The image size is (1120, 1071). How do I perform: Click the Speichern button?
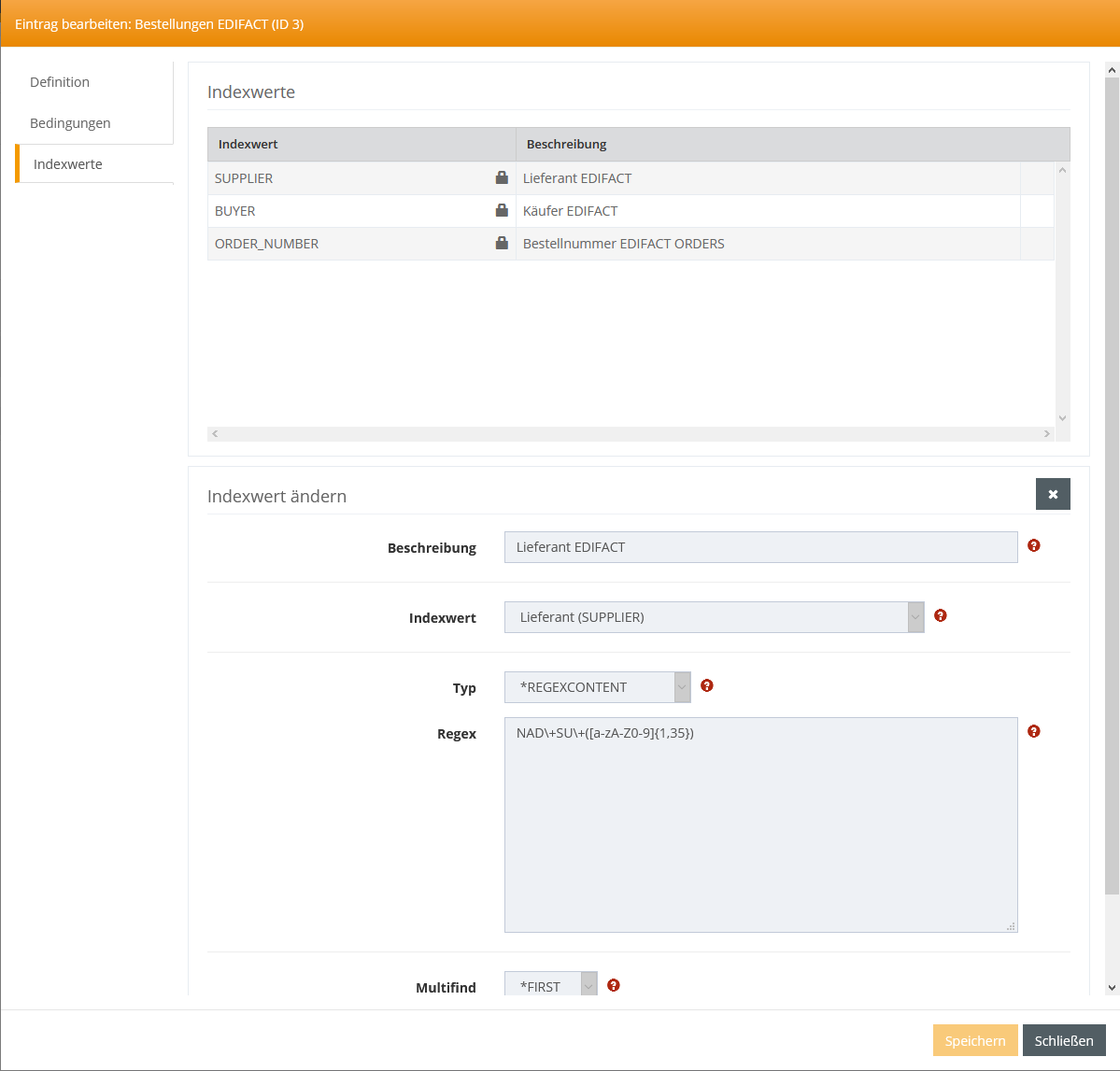pyautogui.click(x=974, y=1040)
